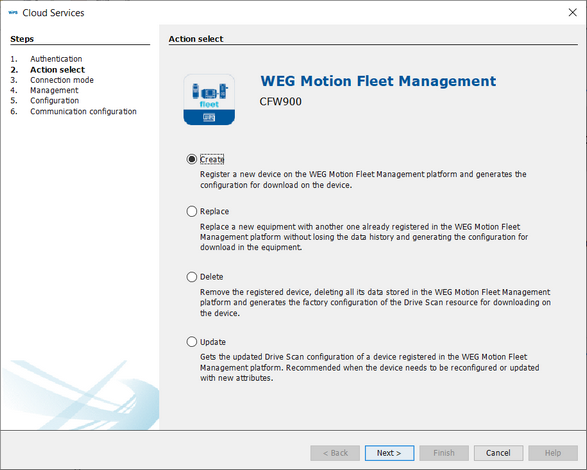Click the Management step
587x470 pixels.
pyautogui.click(x=54, y=90)
